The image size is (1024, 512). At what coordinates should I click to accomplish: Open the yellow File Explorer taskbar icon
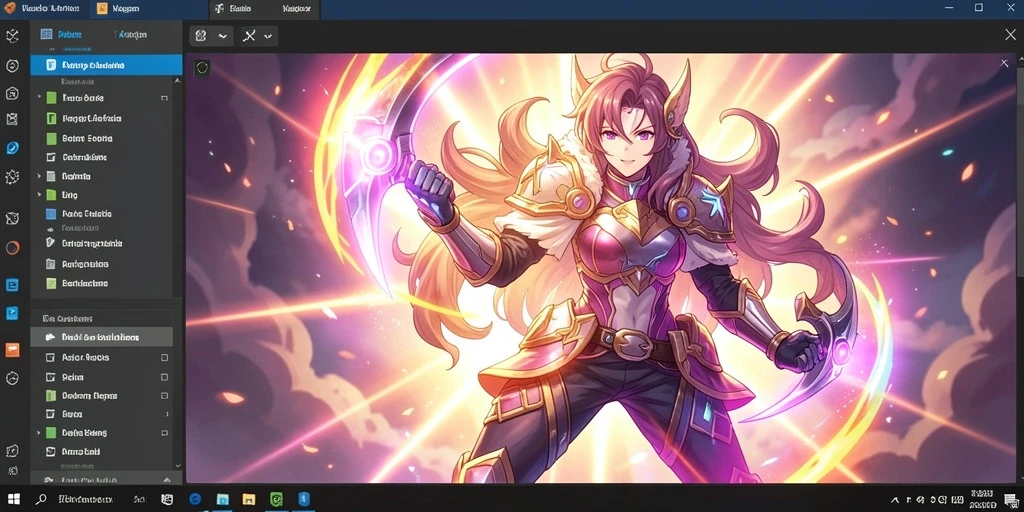(x=249, y=499)
